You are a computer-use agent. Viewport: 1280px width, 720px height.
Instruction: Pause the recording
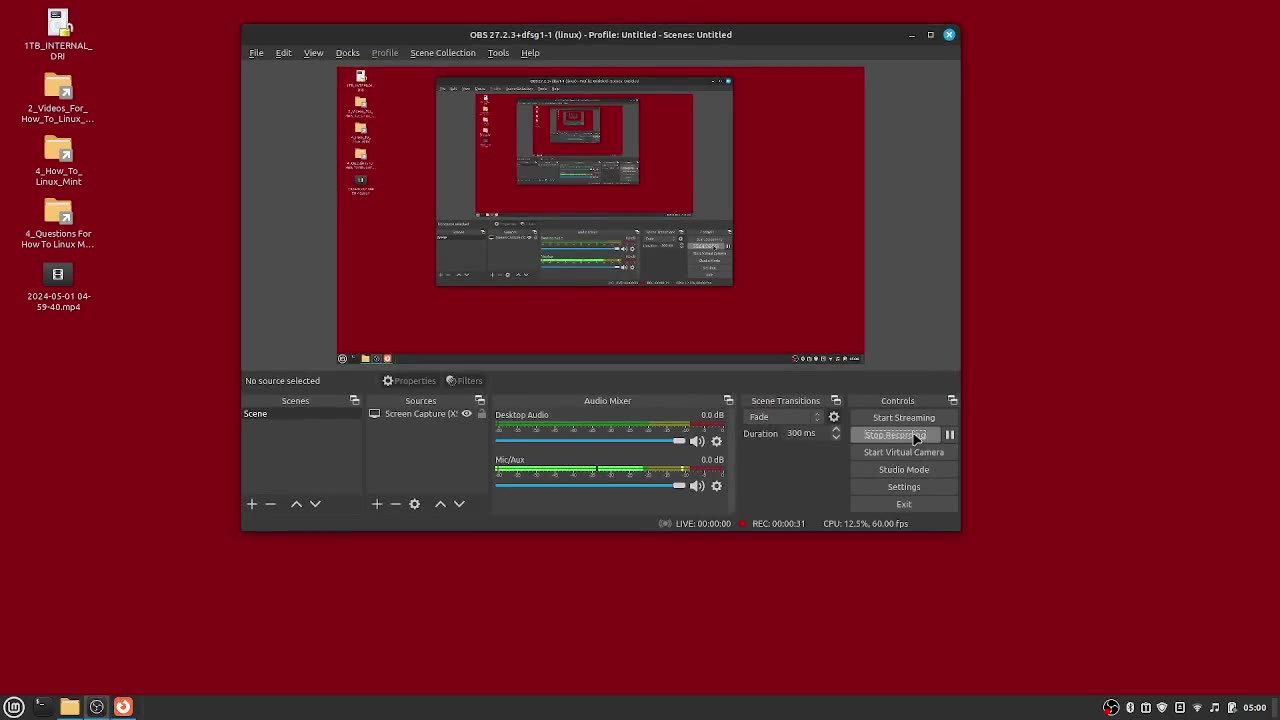(950, 435)
